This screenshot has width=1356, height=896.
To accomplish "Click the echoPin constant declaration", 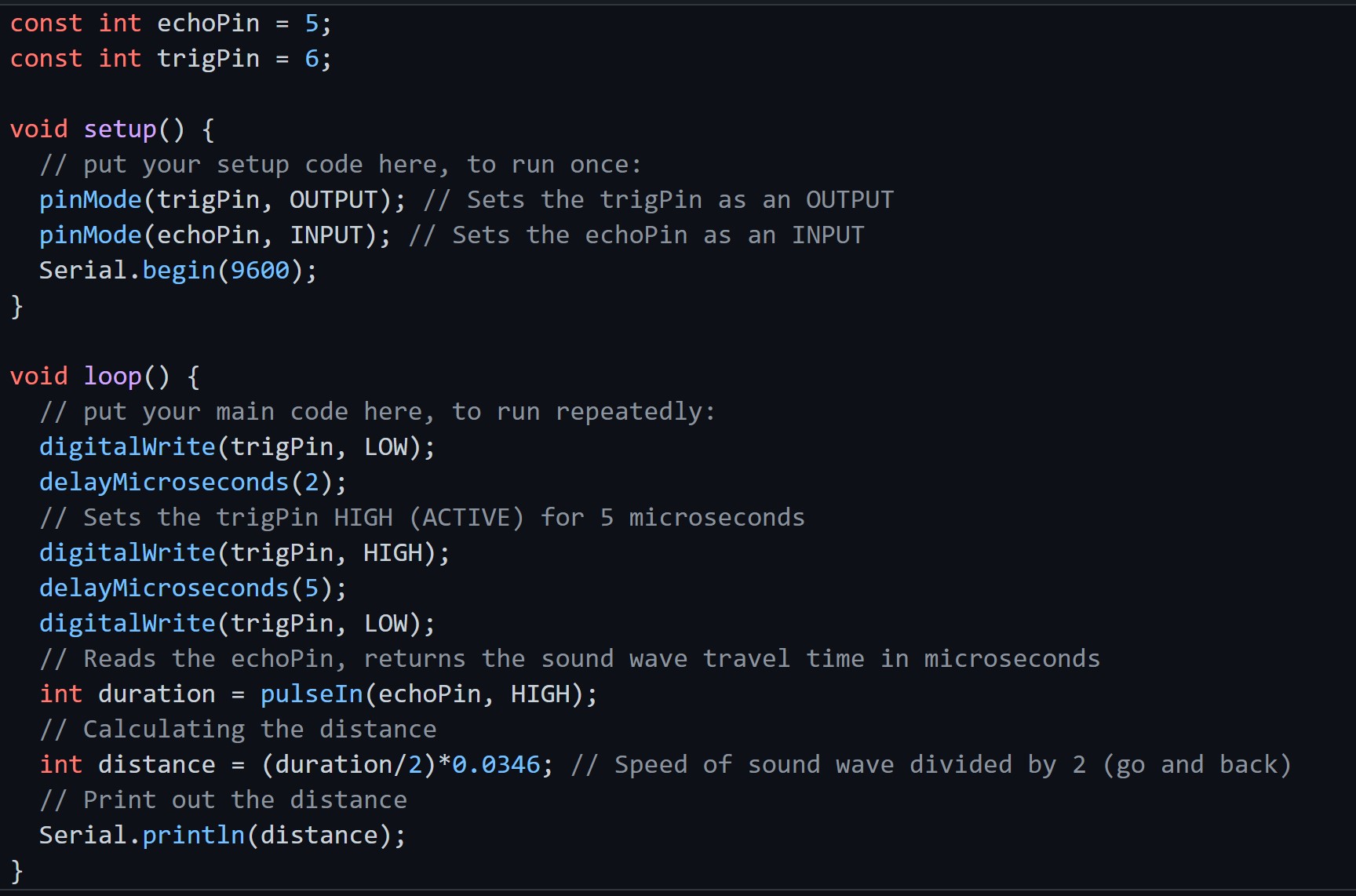I will tap(171, 24).
